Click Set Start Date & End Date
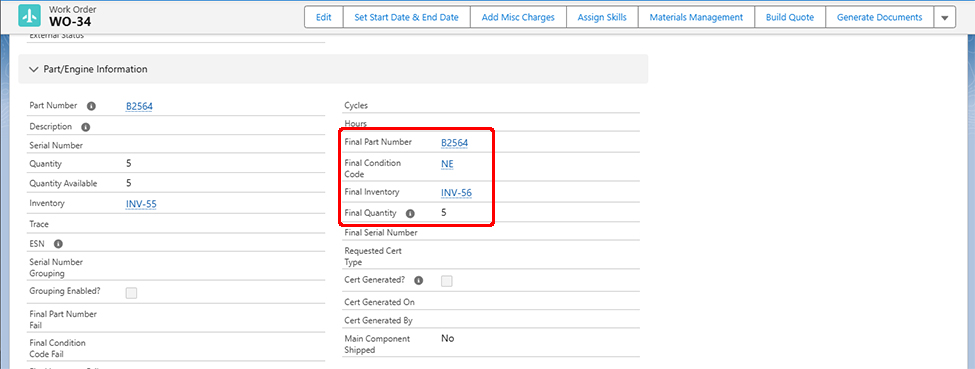The width and height of the screenshot is (975, 369). (407, 17)
